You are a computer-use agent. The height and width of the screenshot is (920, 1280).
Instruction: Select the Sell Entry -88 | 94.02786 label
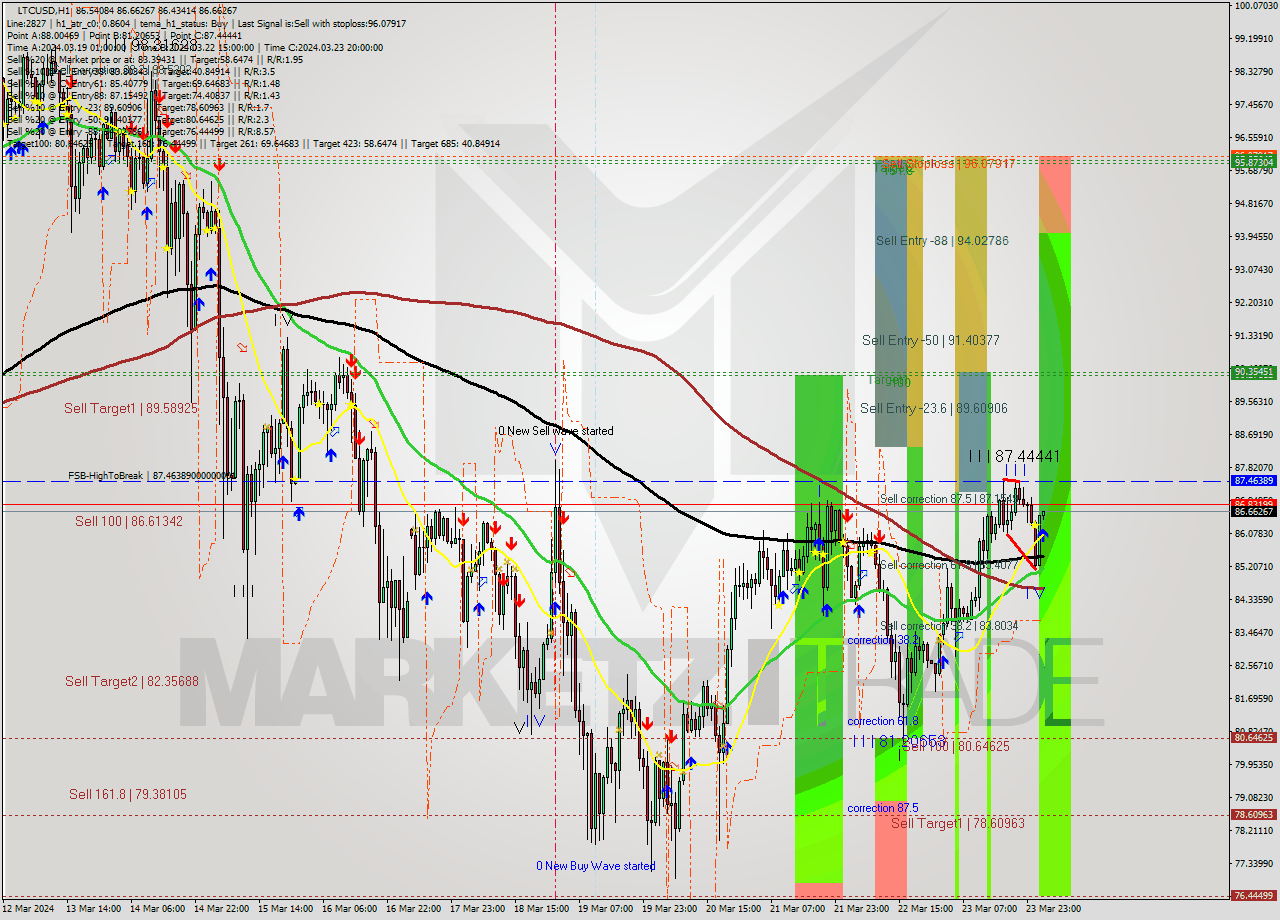(x=942, y=240)
